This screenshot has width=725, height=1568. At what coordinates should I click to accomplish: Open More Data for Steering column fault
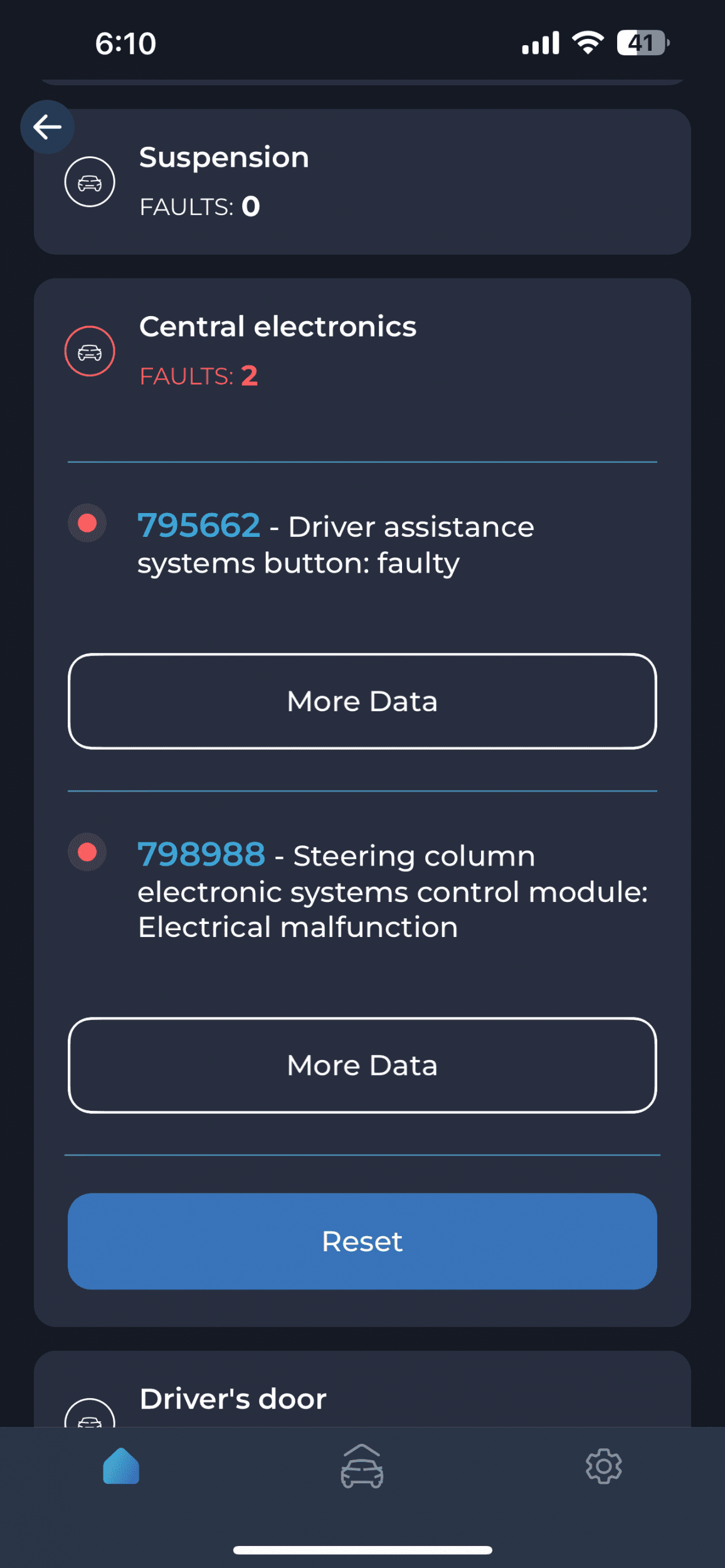pyautogui.click(x=362, y=1065)
